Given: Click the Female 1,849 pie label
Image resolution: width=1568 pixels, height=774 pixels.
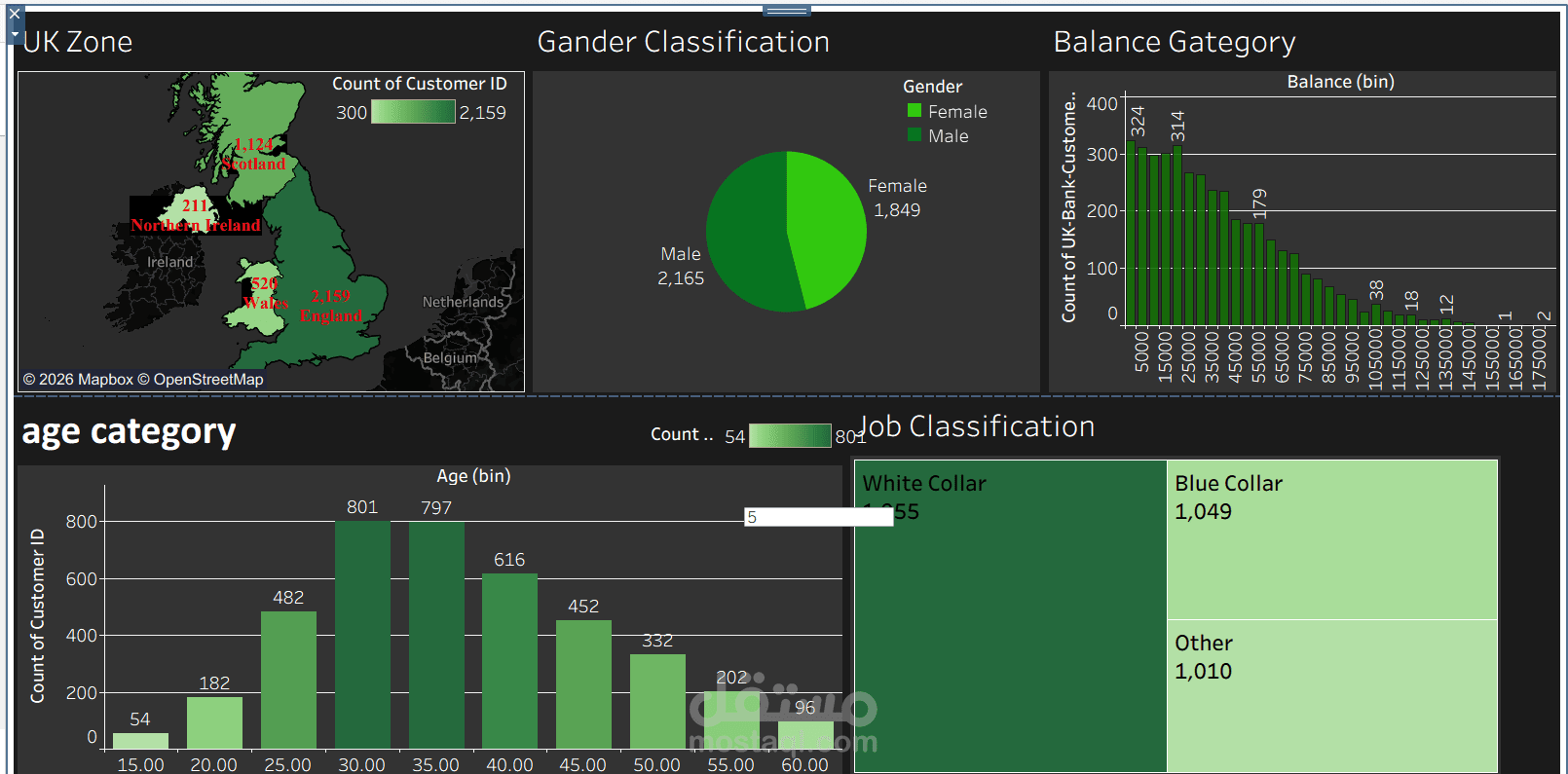Looking at the screenshot, I should click(x=897, y=198).
